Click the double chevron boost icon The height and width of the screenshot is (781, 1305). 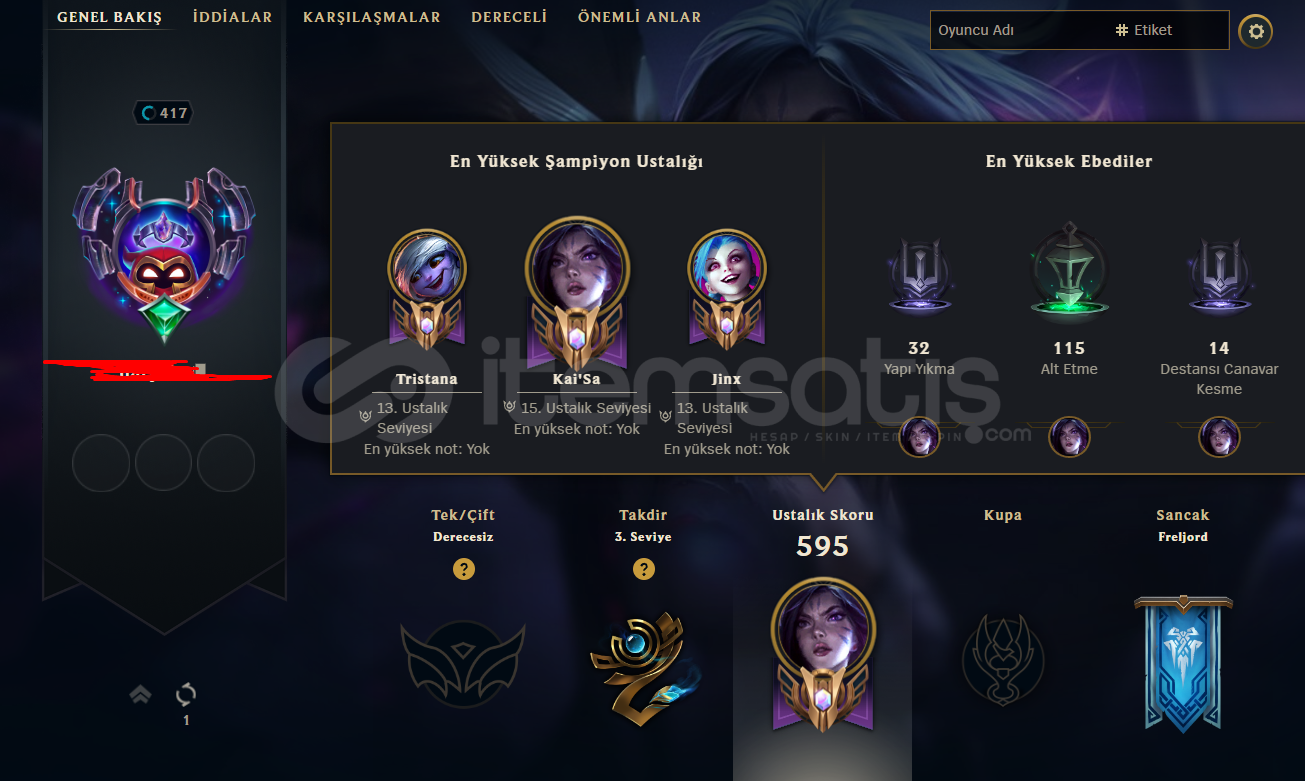coord(140,694)
